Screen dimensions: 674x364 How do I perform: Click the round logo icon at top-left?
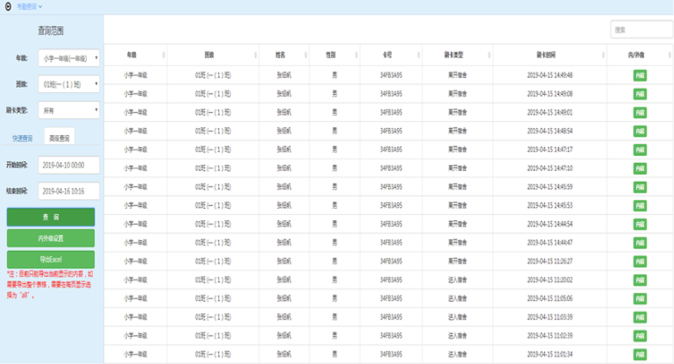pos(8,6)
